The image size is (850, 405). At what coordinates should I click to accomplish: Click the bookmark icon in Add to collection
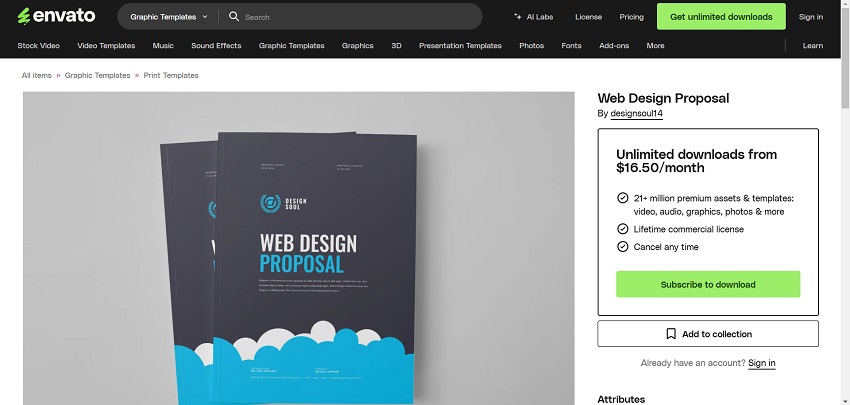(671, 334)
